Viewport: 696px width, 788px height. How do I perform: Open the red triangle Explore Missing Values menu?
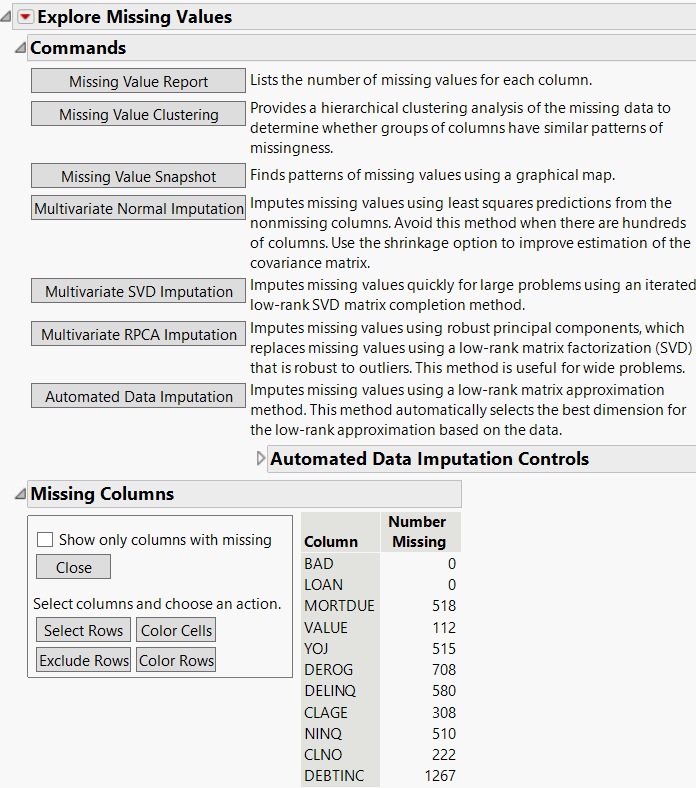click(x=25, y=17)
